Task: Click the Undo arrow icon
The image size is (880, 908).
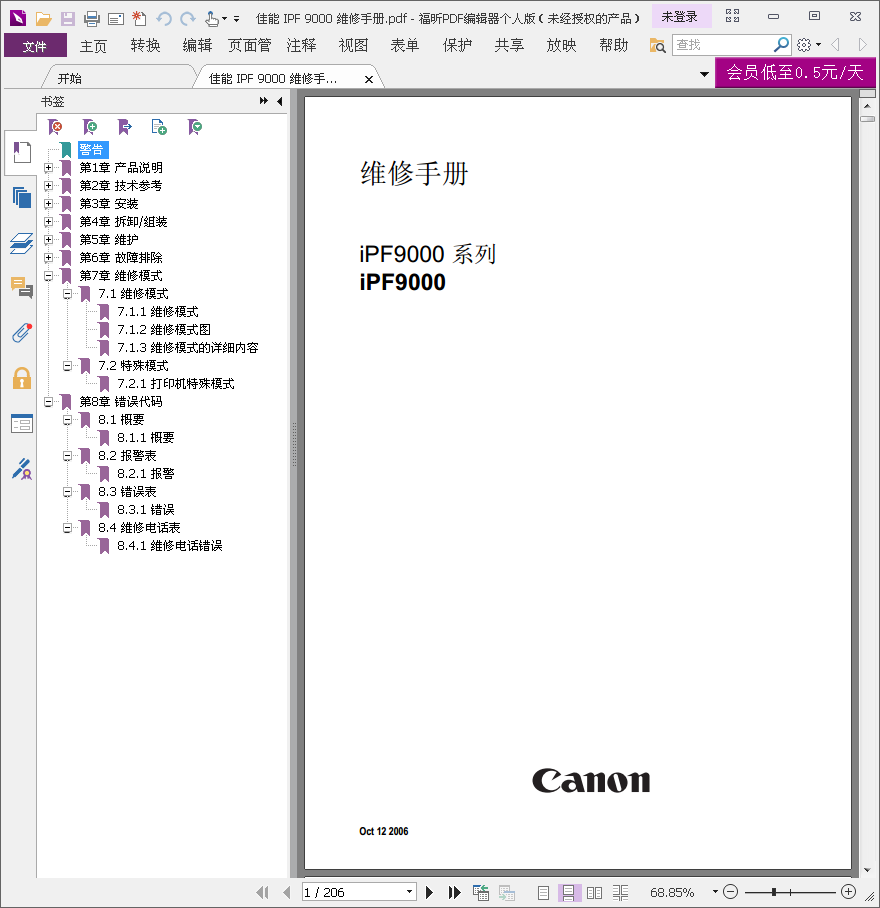Action: click(x=164, y=19)
